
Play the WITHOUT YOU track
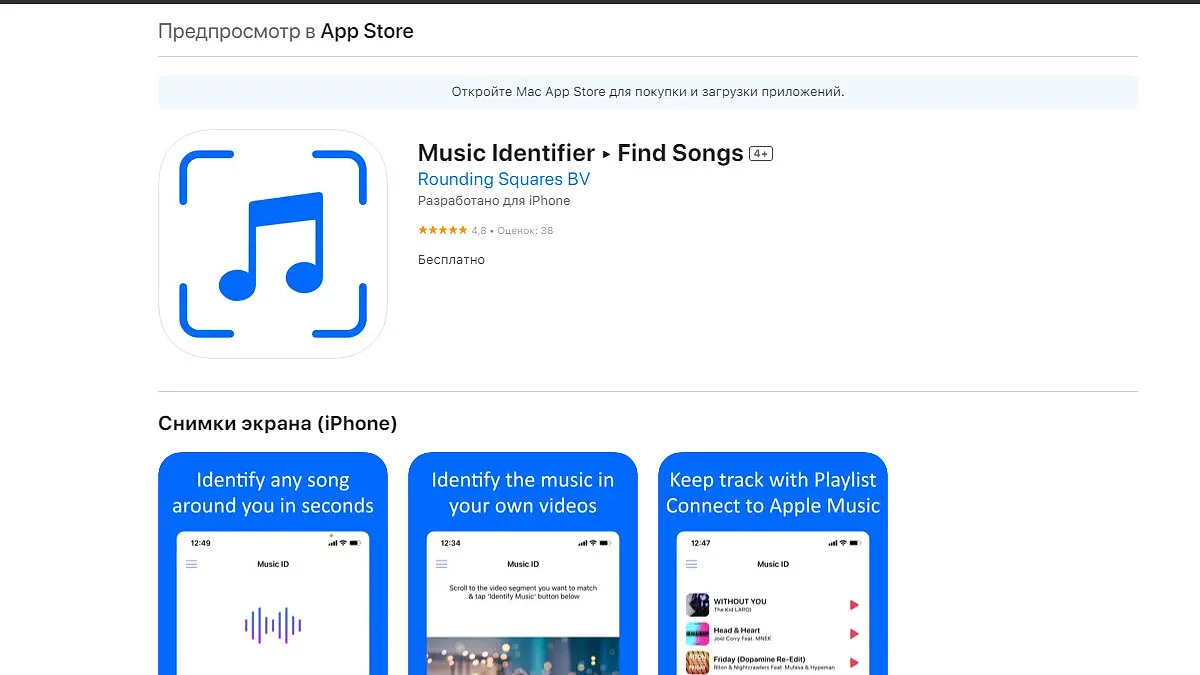click(854, 605)
